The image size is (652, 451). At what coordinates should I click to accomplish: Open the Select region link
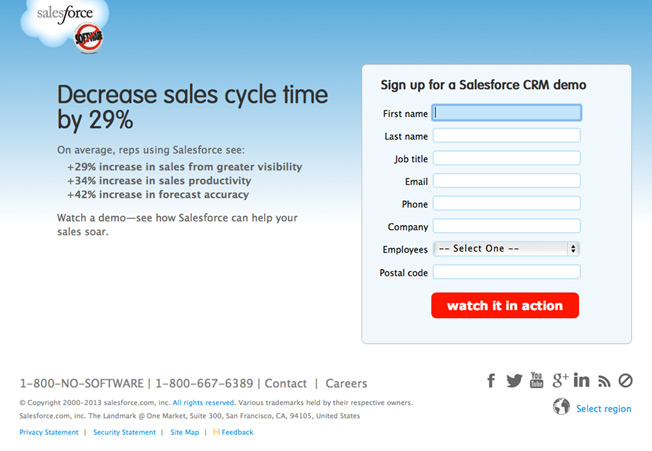coord(603,409)
